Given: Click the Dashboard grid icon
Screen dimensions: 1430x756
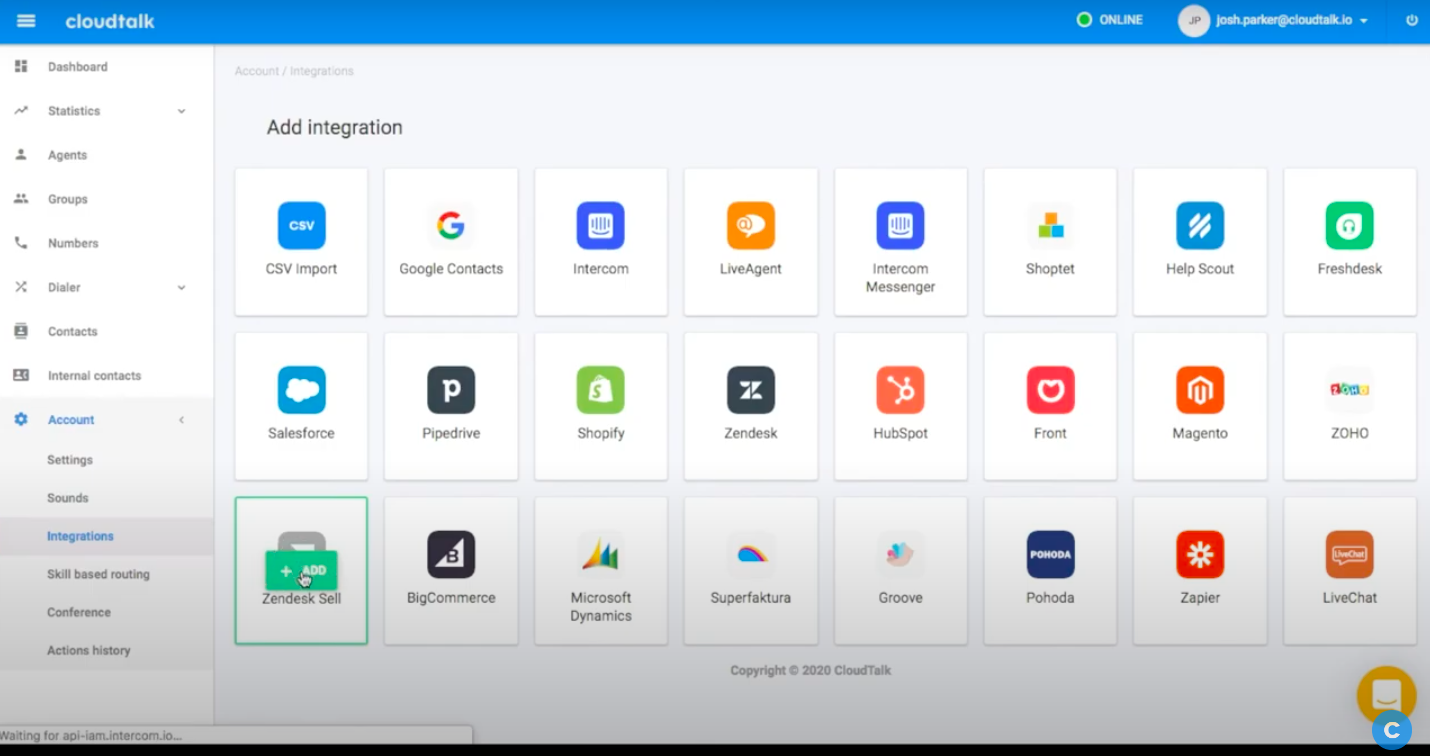Looking at the screenshot, I should point(21,66).
